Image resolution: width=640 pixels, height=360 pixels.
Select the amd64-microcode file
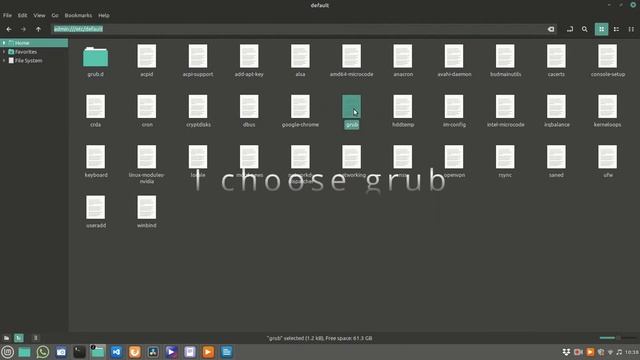point(351,61)
